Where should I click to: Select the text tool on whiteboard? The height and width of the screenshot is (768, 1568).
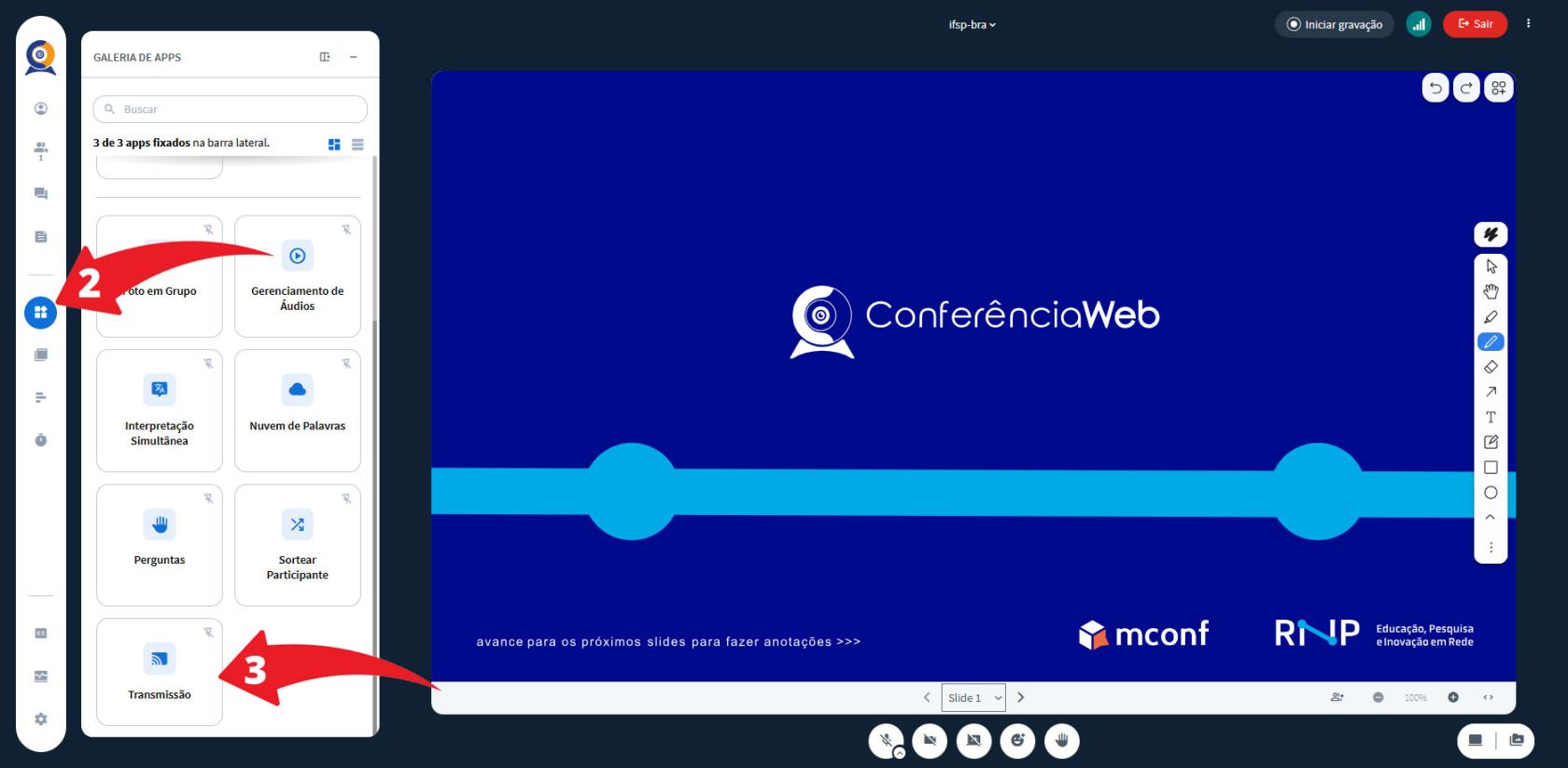1491,417
